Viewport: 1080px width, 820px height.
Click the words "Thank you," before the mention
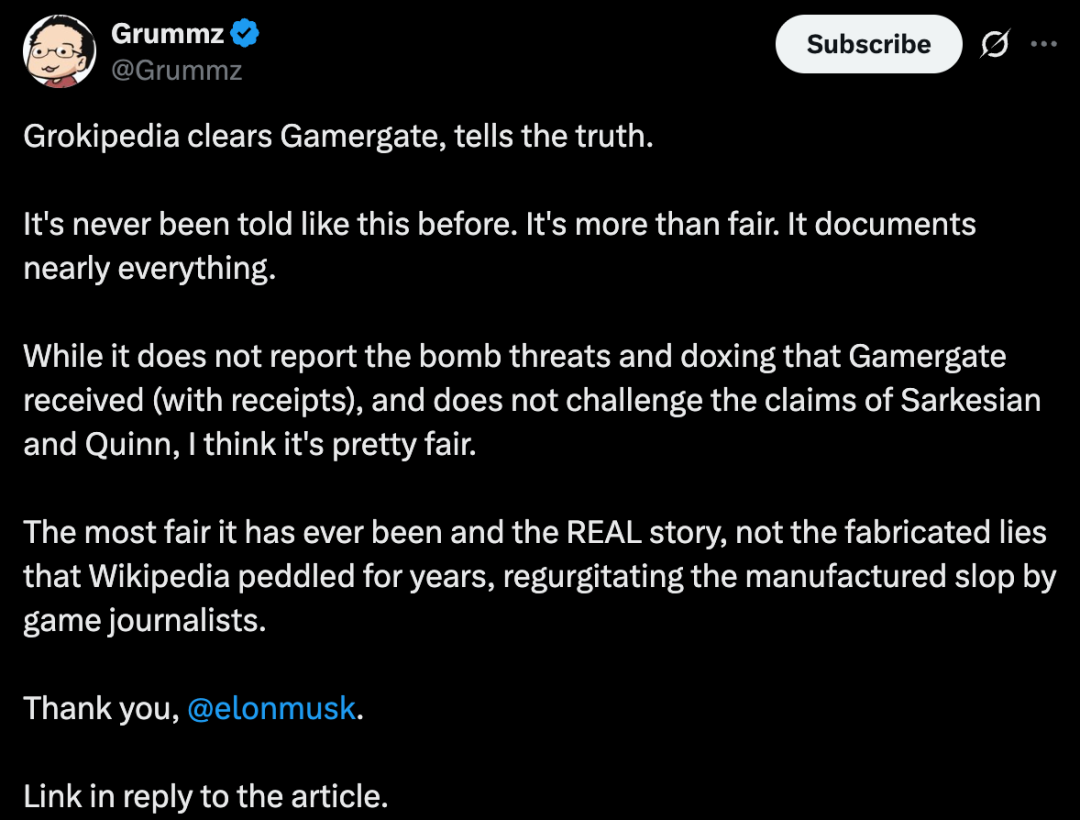(101, 708)
